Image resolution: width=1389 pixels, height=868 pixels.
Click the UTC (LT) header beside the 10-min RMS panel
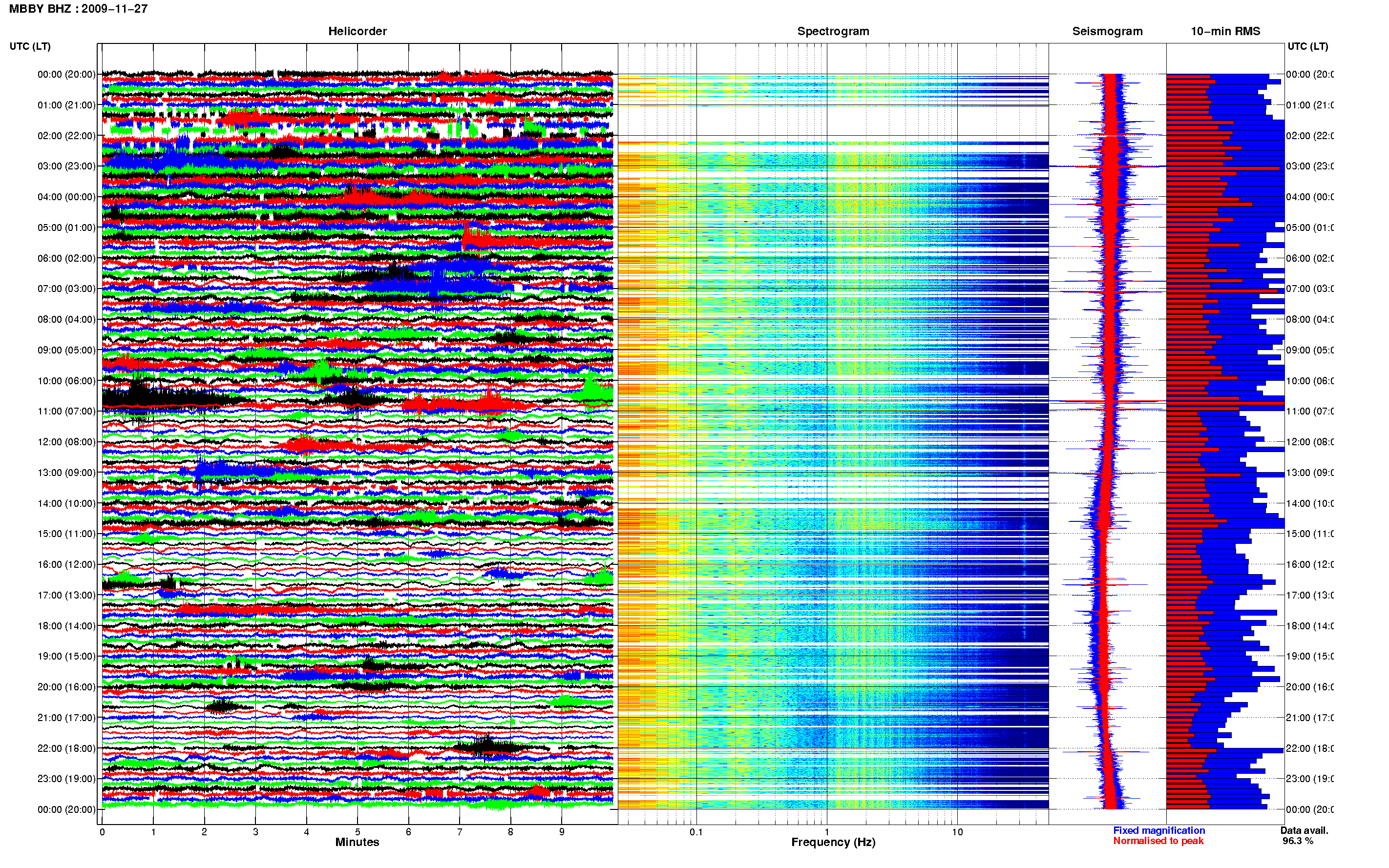click(x=1307, y=46)
